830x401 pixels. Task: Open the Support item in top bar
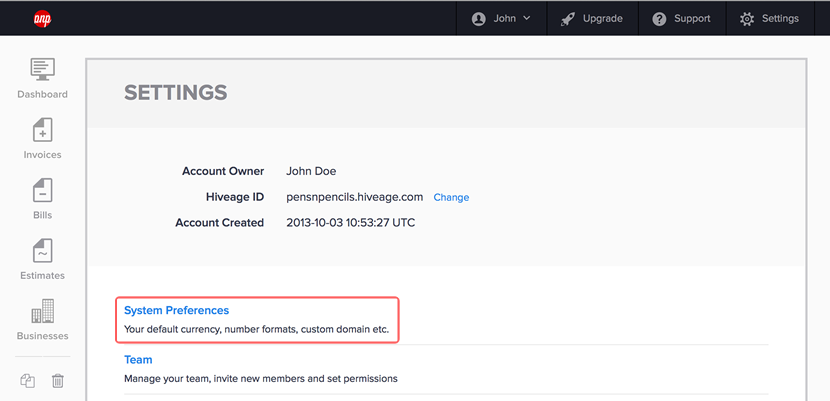point(692,19)
